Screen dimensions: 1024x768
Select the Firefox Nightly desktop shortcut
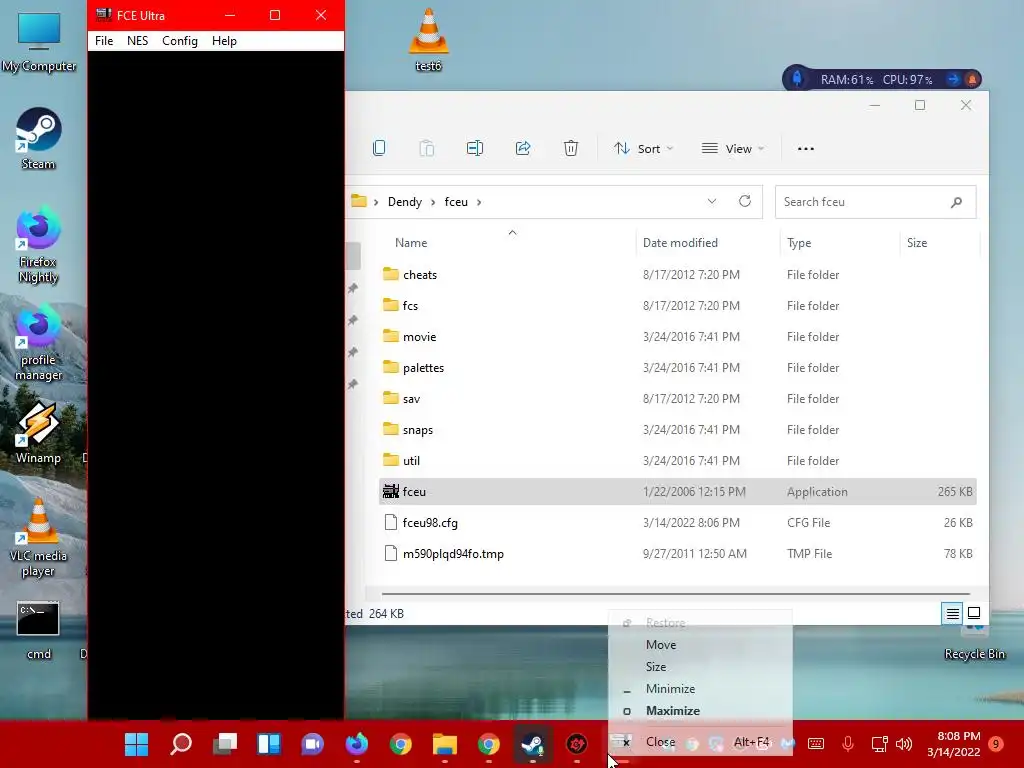[x=38, y=245]
